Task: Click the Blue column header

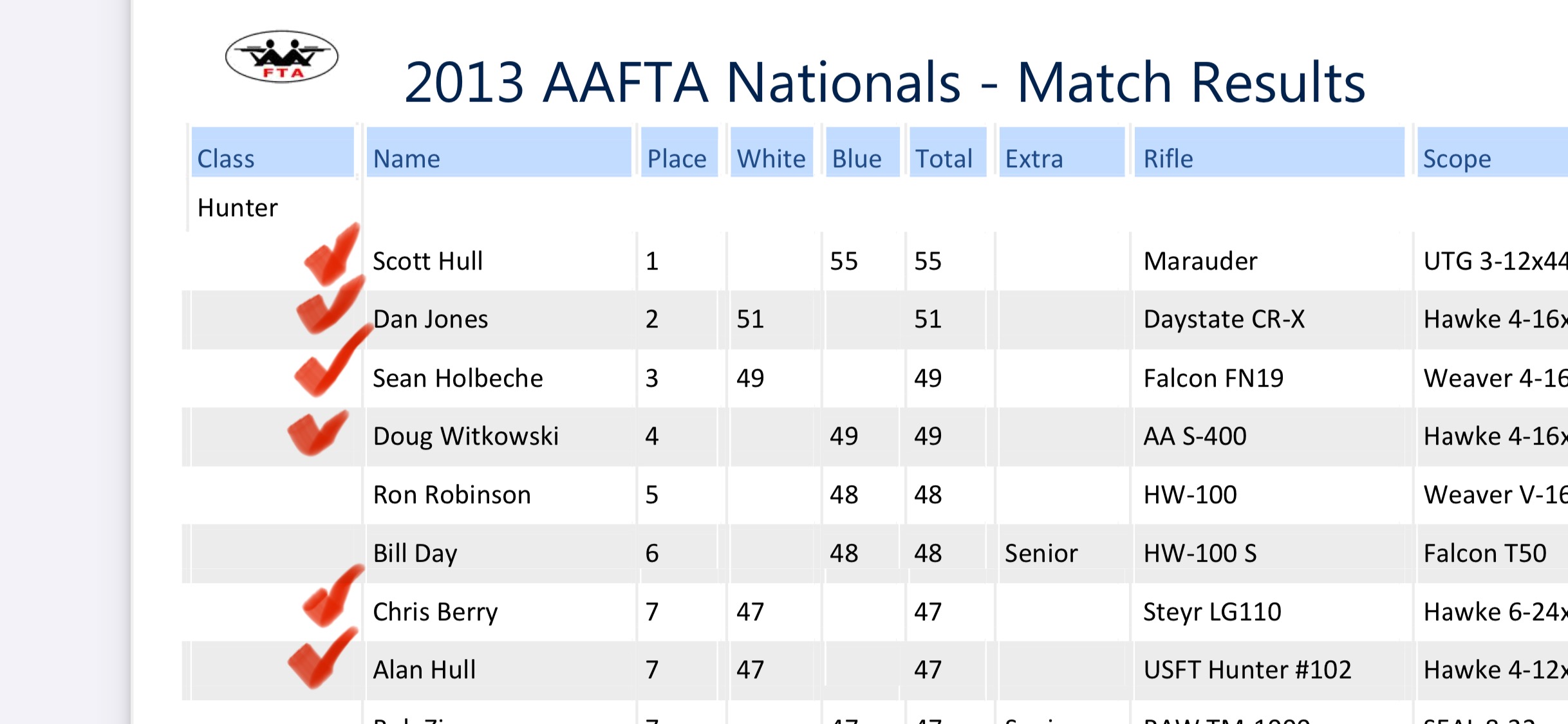Action: tap(863, 152)
